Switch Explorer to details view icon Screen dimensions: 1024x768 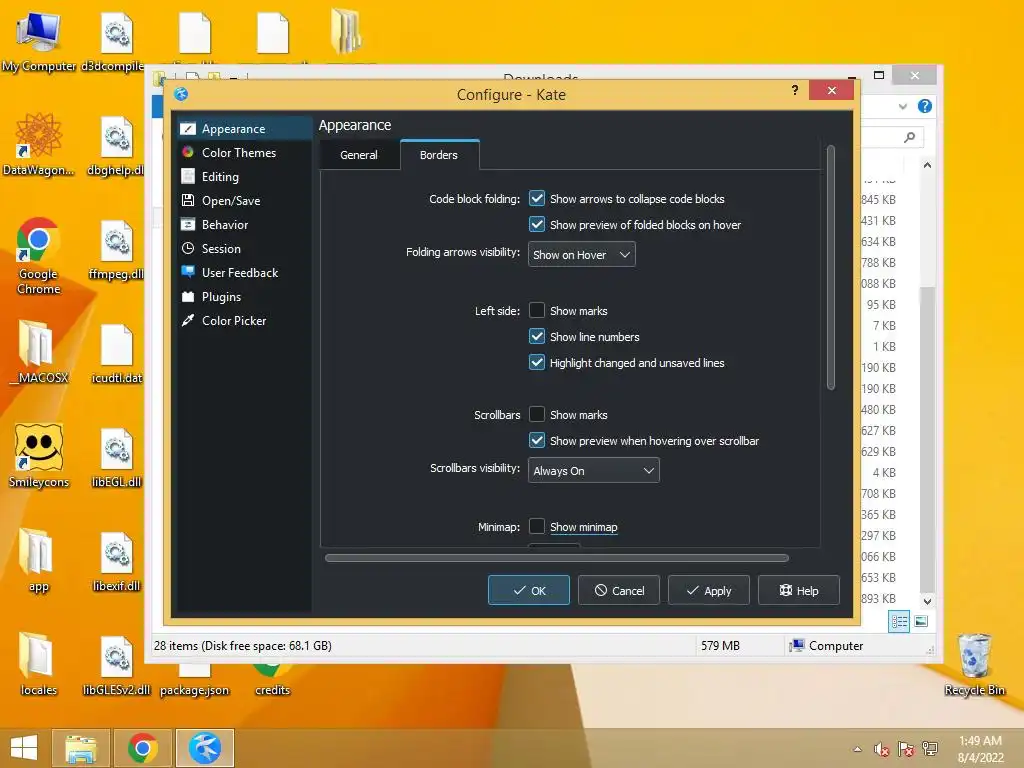click(899, 622)
